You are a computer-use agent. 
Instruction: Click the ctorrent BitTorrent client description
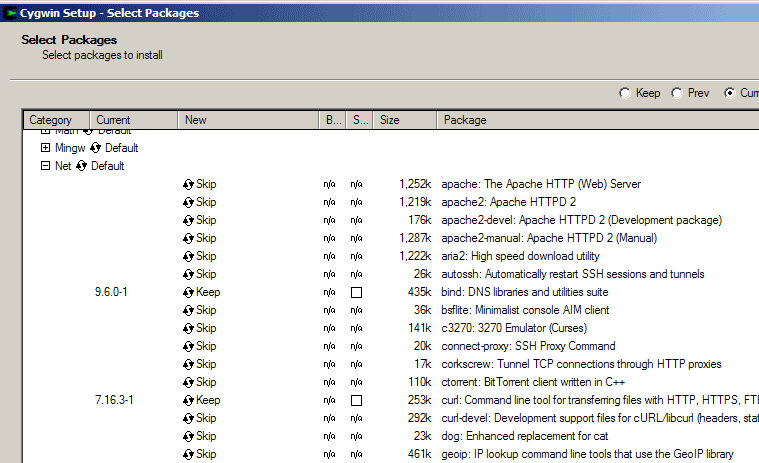[x=533, y=382]
